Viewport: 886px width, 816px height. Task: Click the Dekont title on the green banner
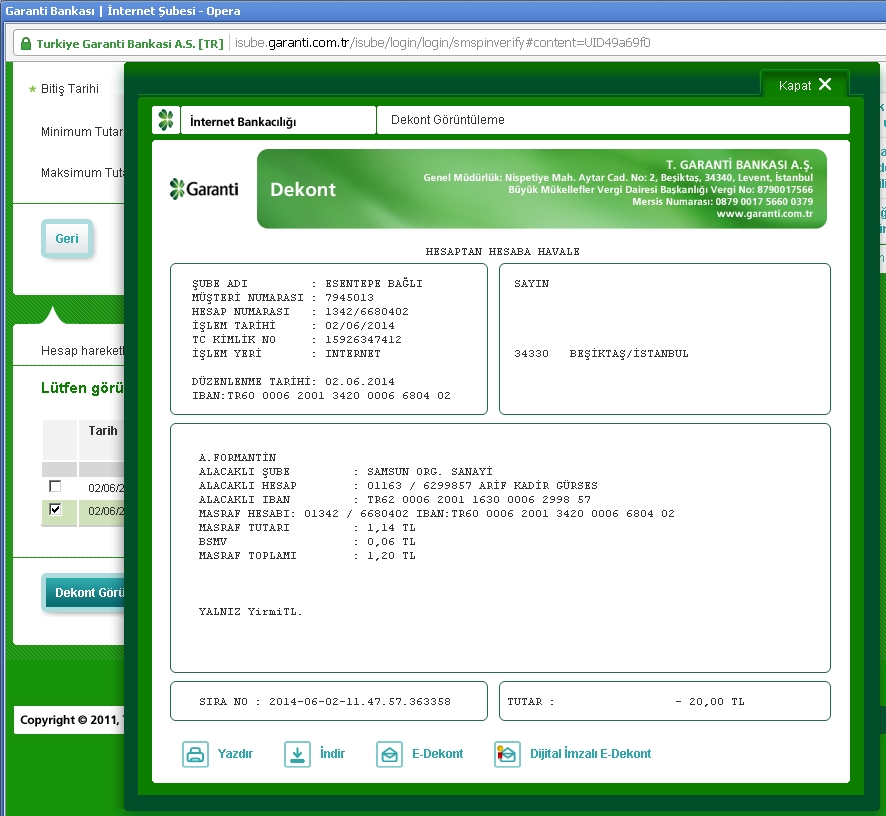tap(303, 189)
